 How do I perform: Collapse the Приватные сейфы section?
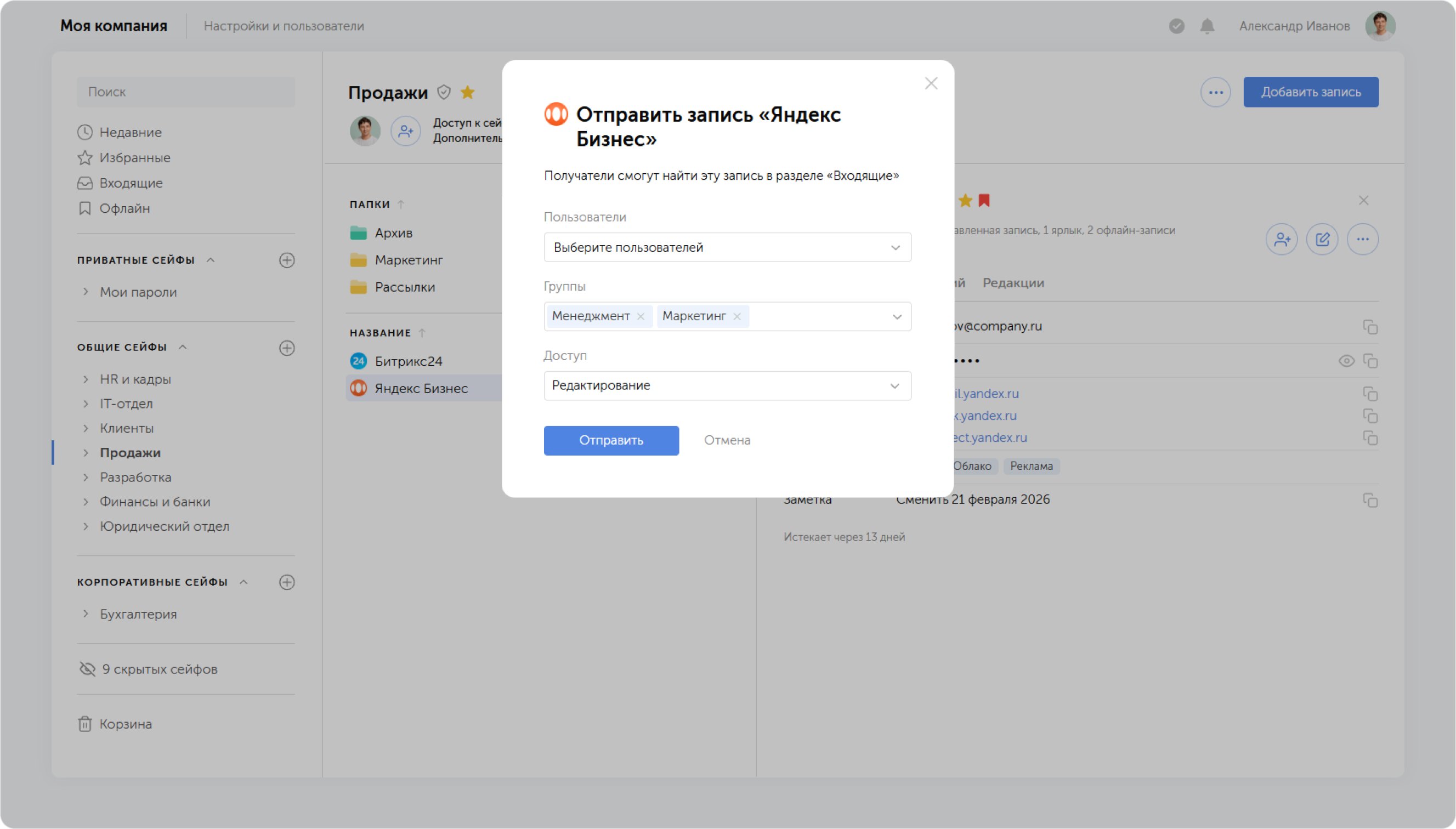click(x=211, y=260)
